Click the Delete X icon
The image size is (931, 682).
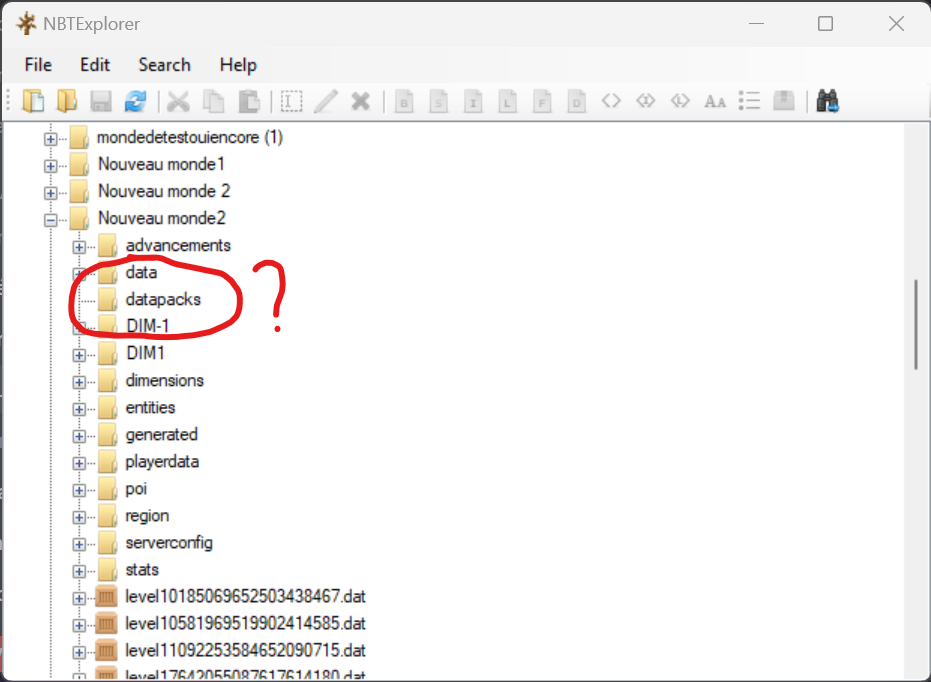coord(360,101)
